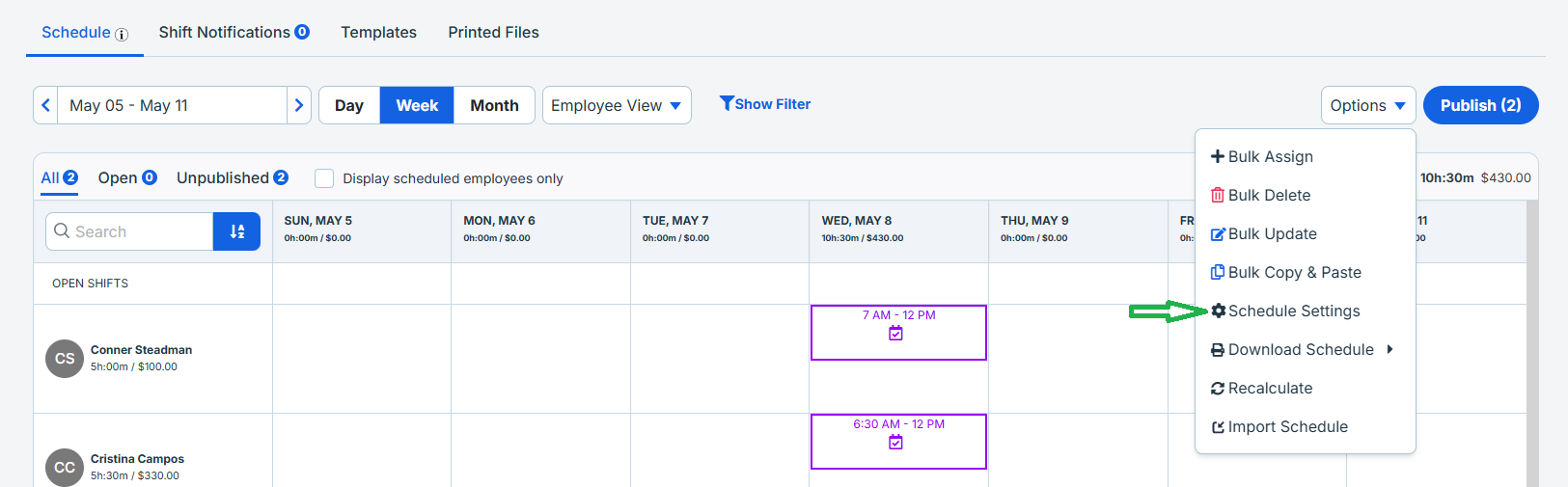Switch to Month view

[494, 105]
